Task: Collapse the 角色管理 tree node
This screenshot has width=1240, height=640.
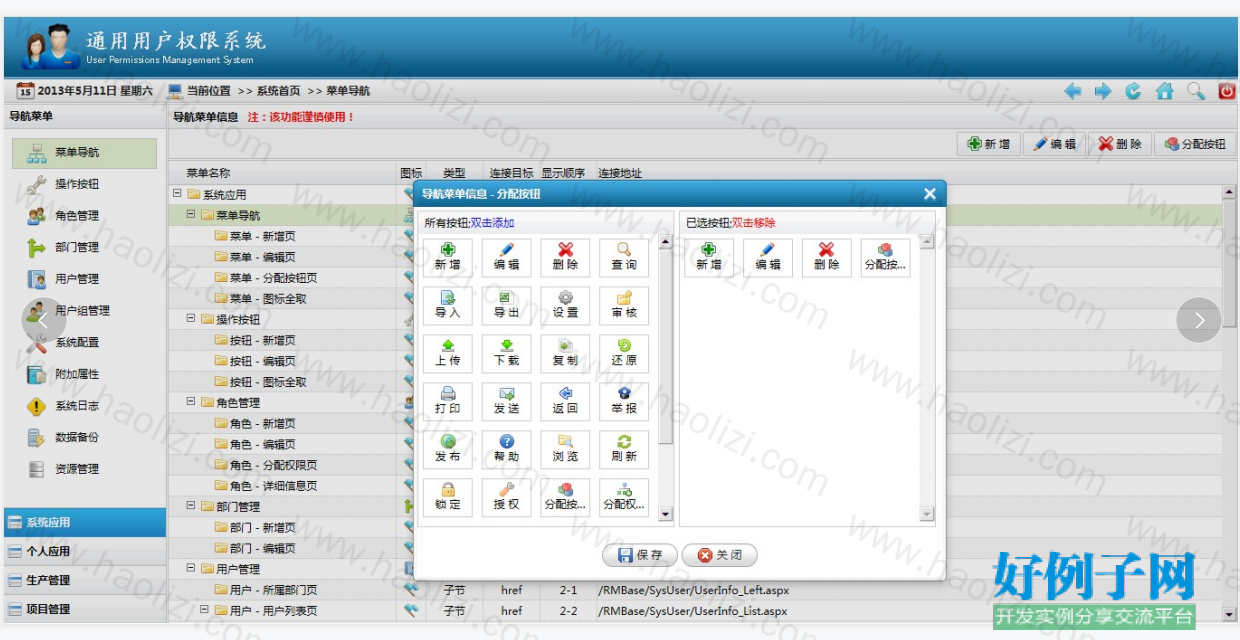Action: (x=191, y=402)
